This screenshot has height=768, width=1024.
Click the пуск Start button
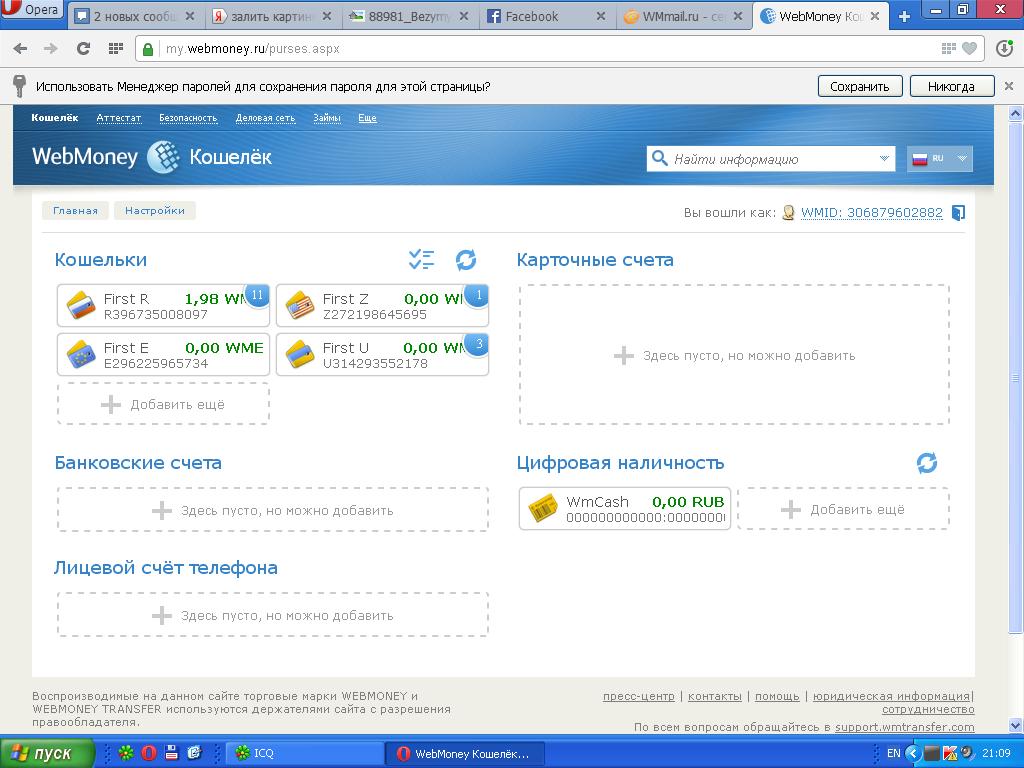click(x=47, y=753)
